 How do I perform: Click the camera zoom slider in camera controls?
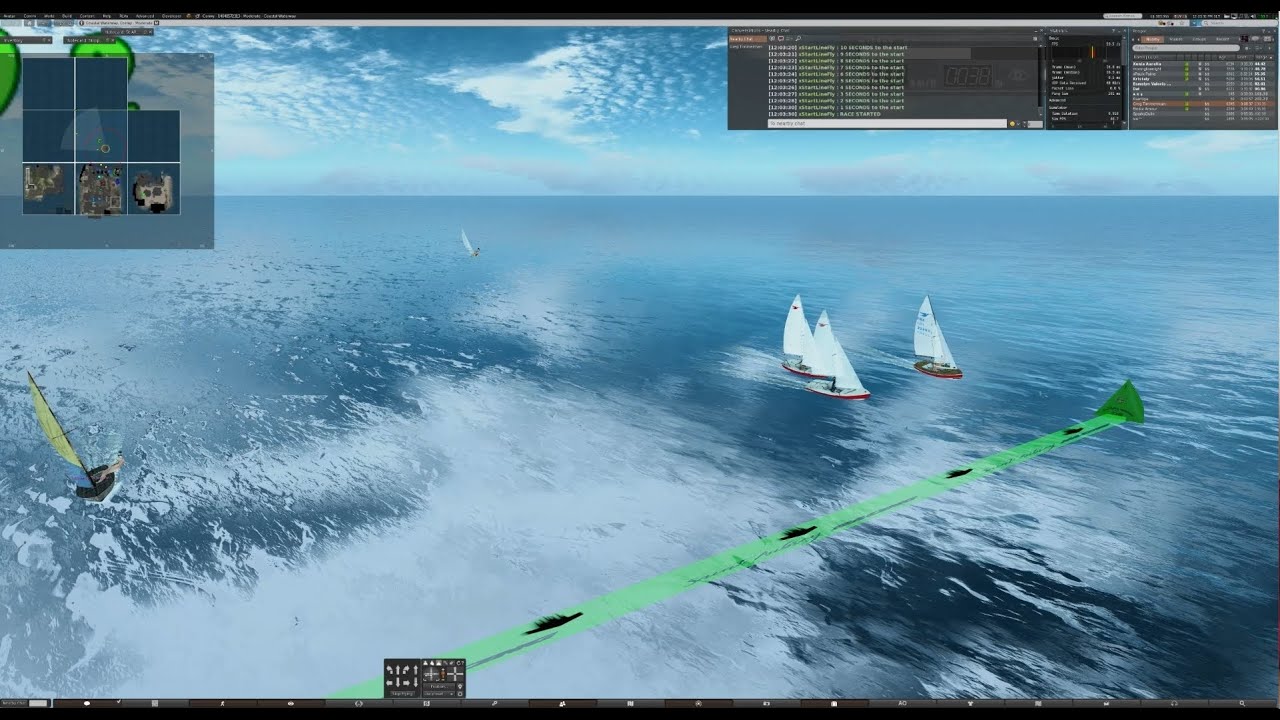pos(443,674)
